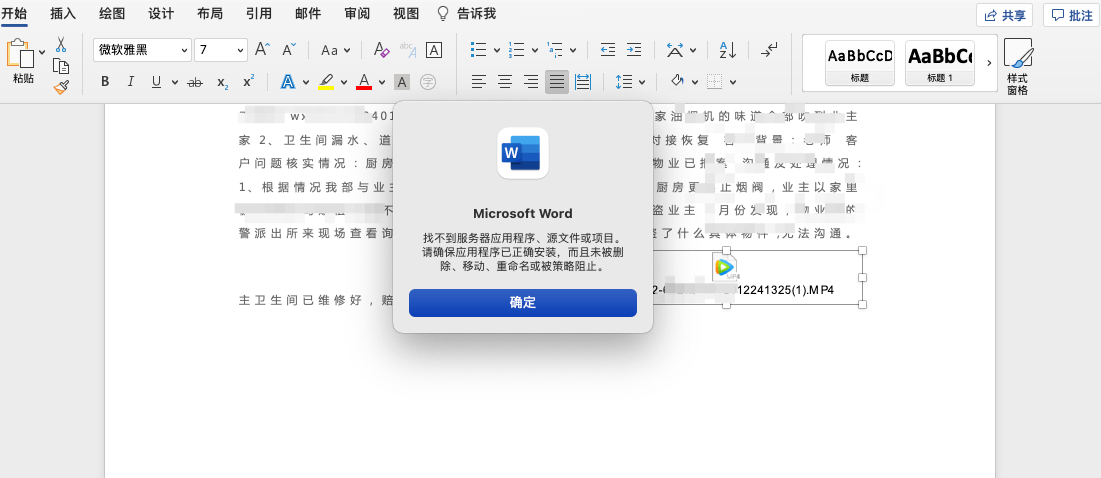This screenshot has width=1101, height=478.
Task: Click the bullet list icon
Action: coord(479,50)
